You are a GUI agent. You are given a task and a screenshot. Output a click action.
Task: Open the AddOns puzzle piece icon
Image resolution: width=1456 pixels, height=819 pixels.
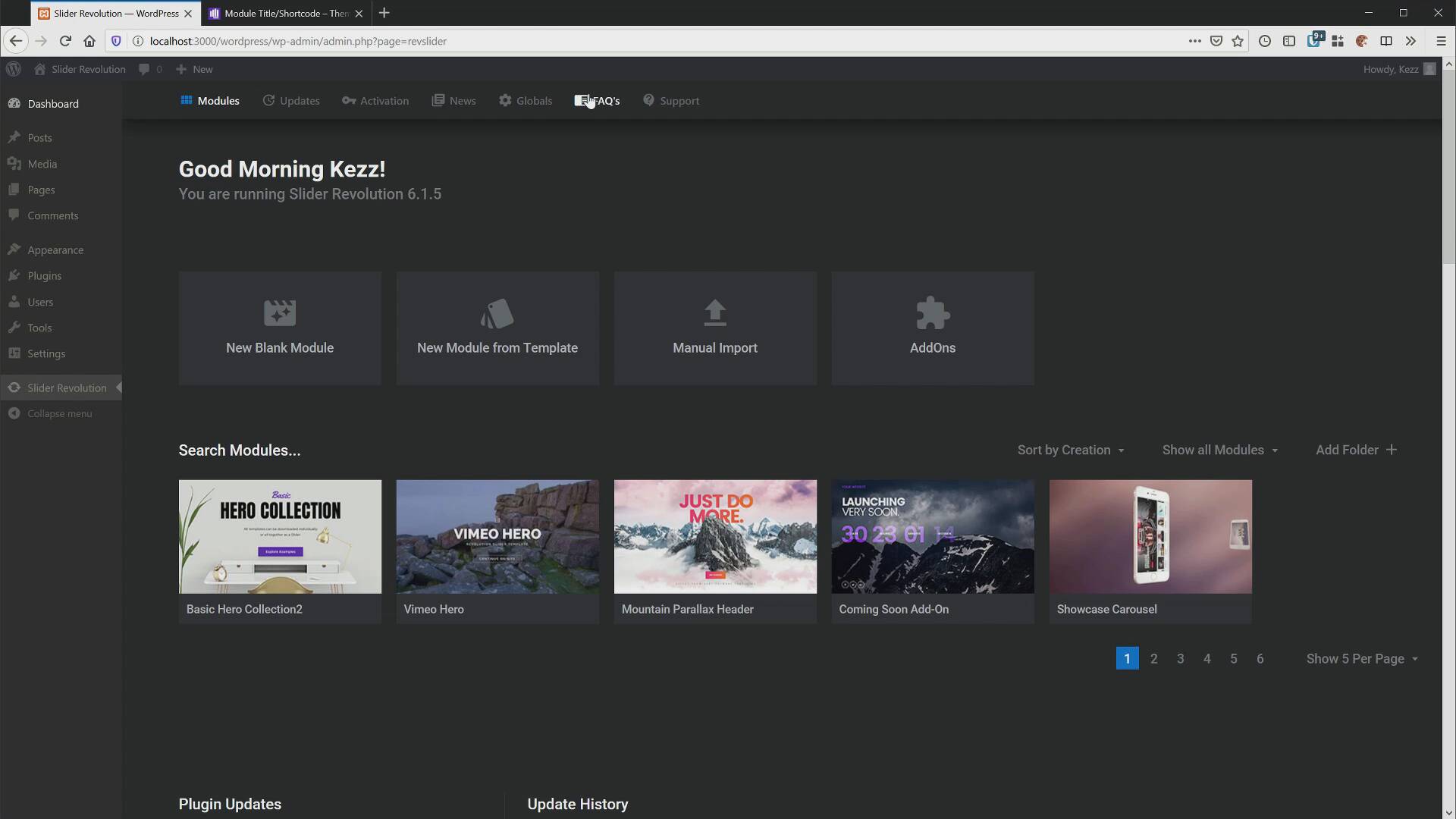point(933,313)
